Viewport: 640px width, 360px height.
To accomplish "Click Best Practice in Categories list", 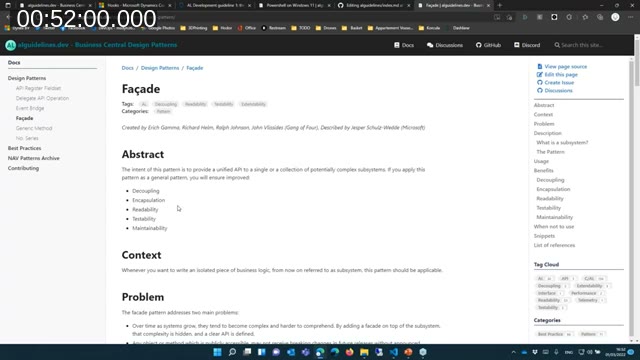I will pyautogui.click(x=554, y=334).
